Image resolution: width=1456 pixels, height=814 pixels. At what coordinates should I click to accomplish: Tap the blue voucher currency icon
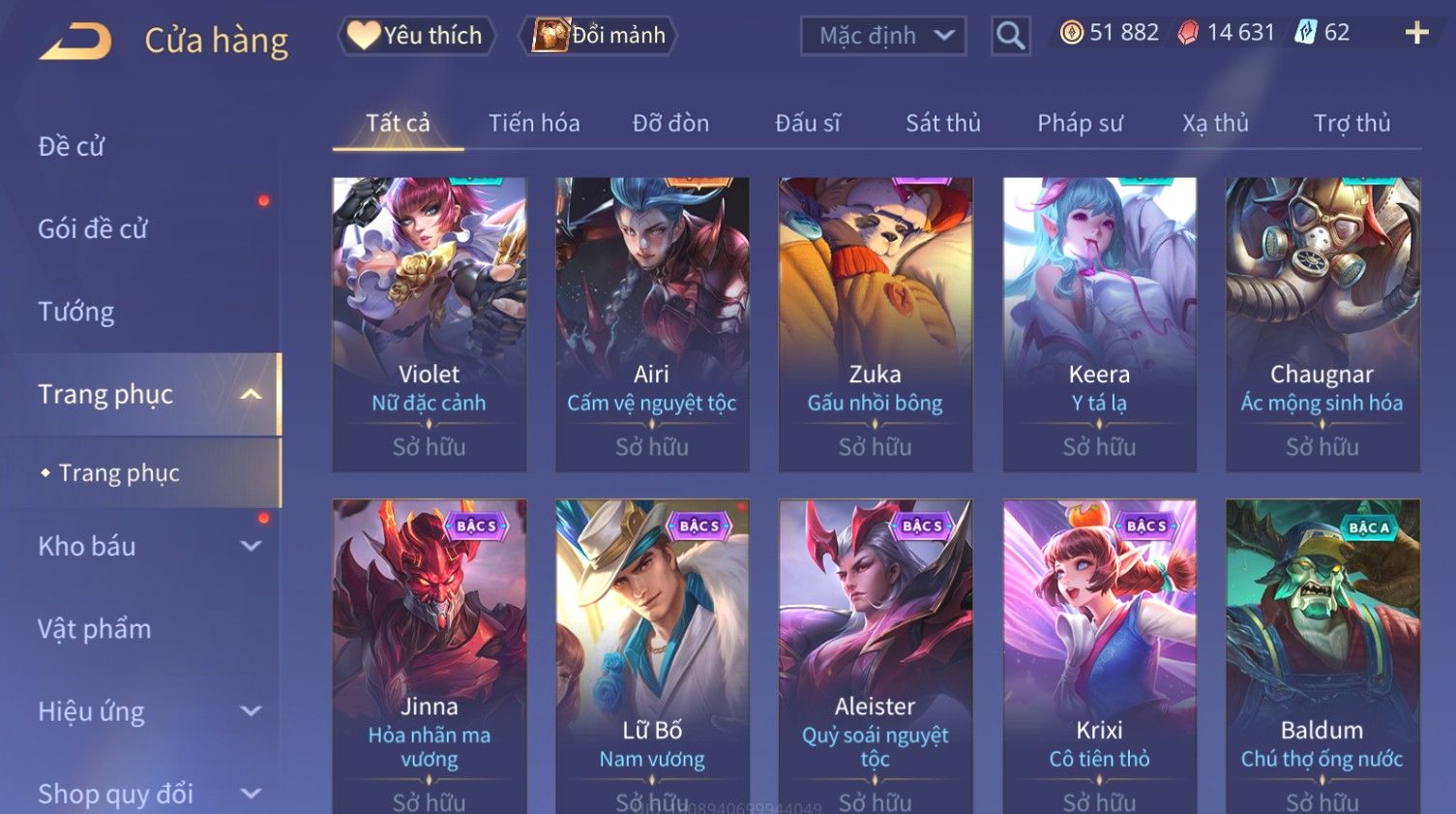[1306, 33]
